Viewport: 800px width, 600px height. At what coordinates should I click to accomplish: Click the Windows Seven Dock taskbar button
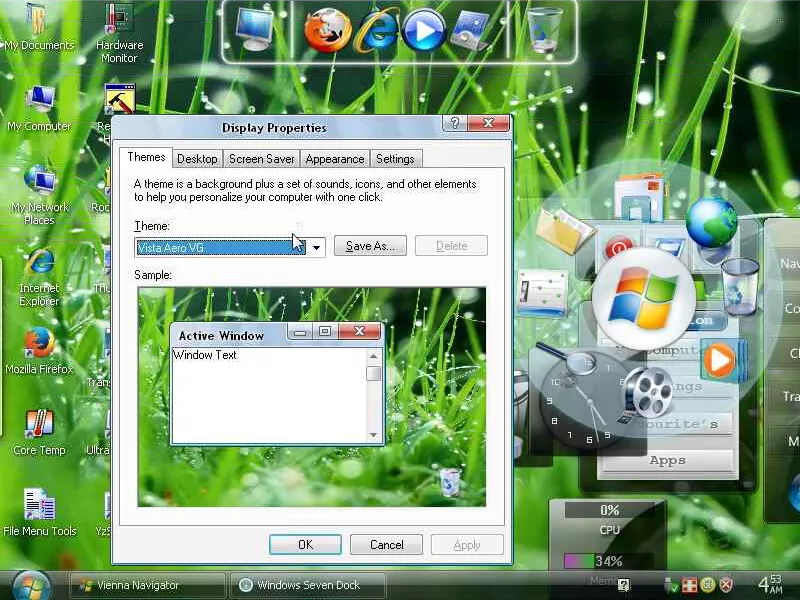click(308, 585)
